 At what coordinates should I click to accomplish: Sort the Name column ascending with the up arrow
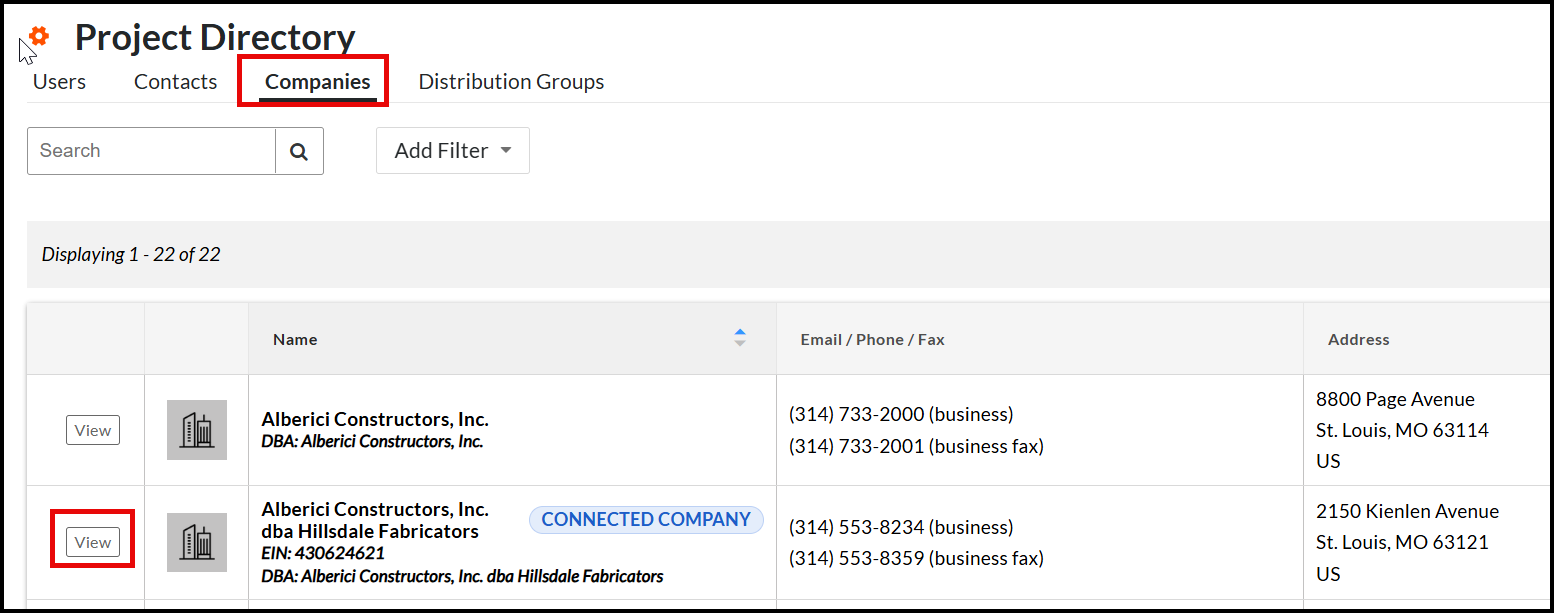739,330
